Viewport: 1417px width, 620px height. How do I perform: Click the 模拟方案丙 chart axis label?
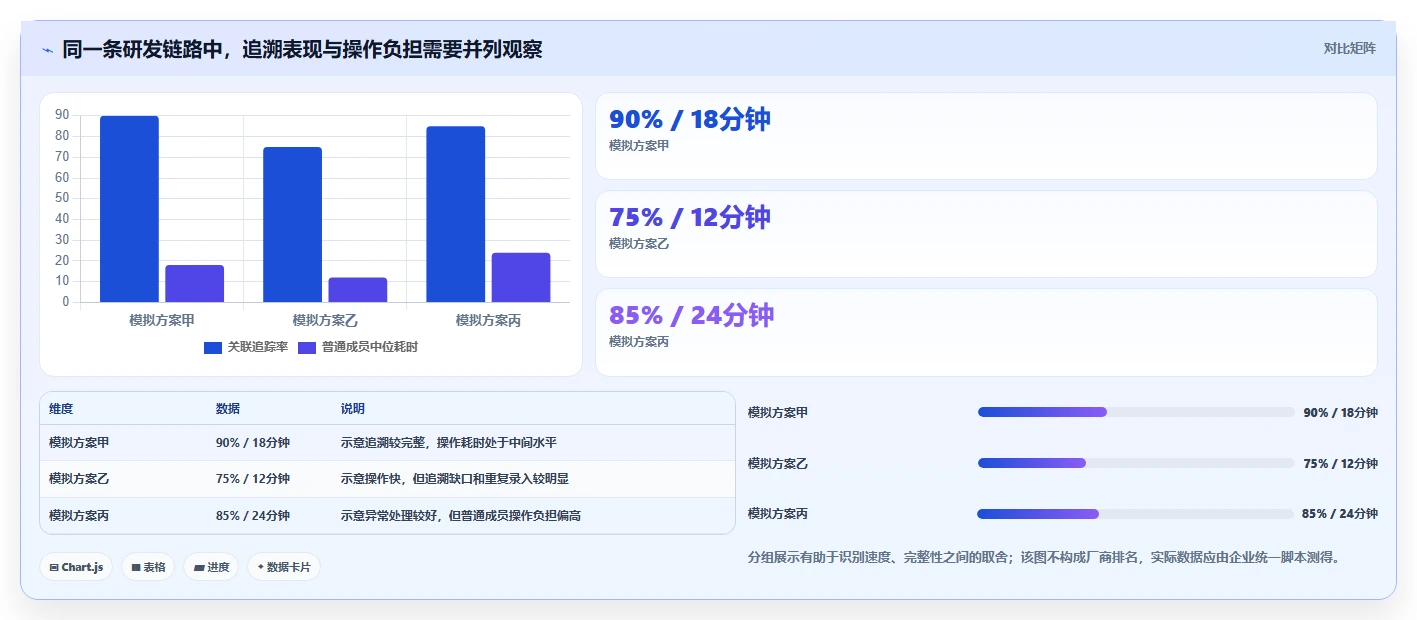click(x=488, y=320)
